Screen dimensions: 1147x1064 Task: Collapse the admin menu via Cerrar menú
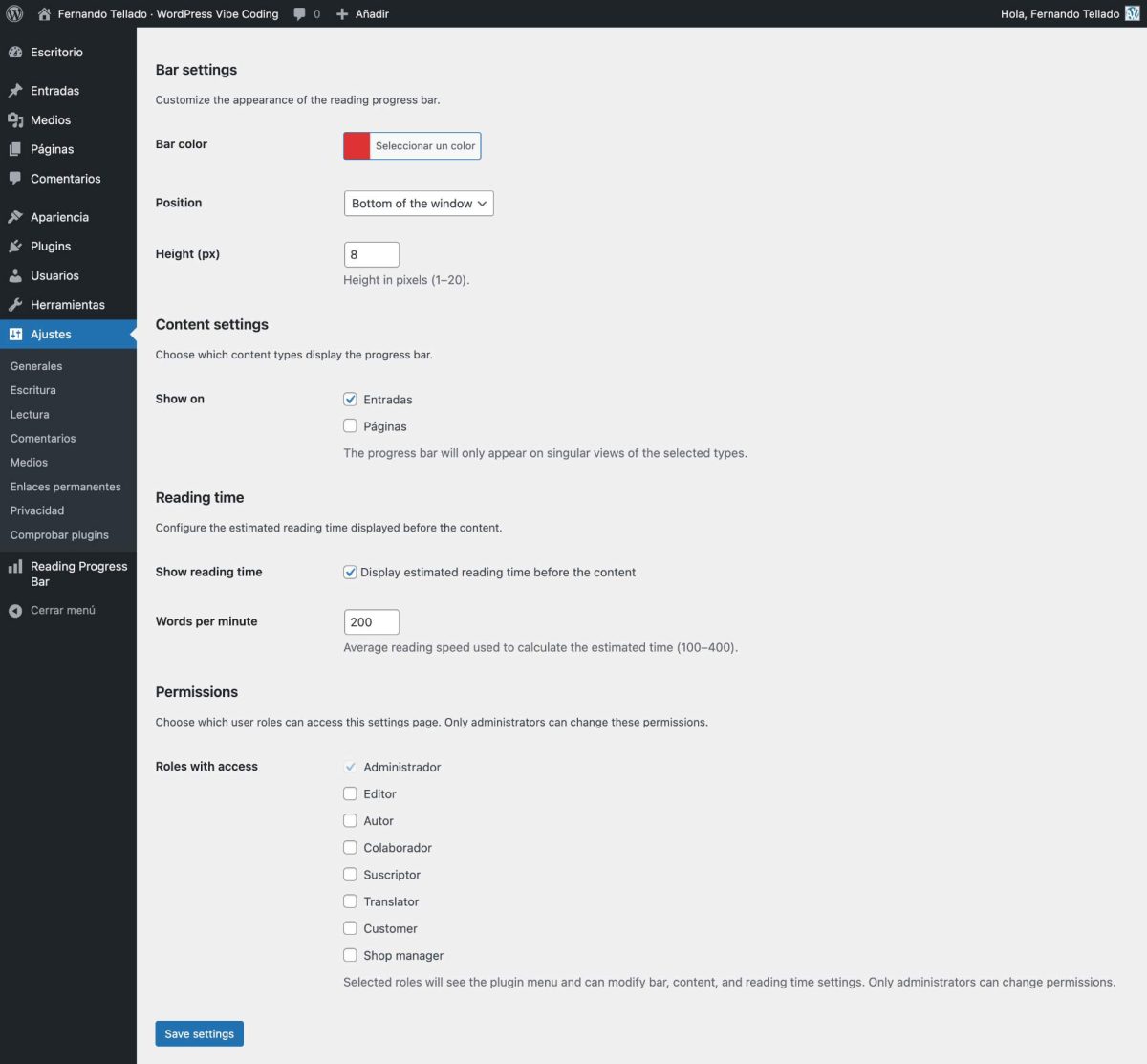click(x=63, y=610)
